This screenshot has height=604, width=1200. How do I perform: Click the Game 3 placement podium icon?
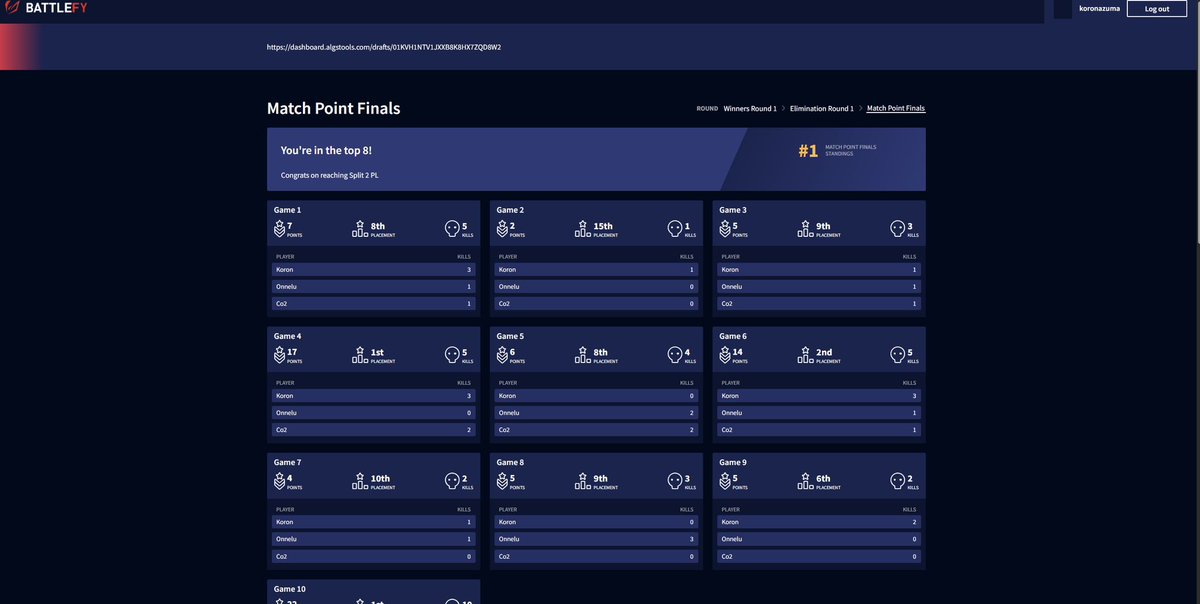pos(806,229)
